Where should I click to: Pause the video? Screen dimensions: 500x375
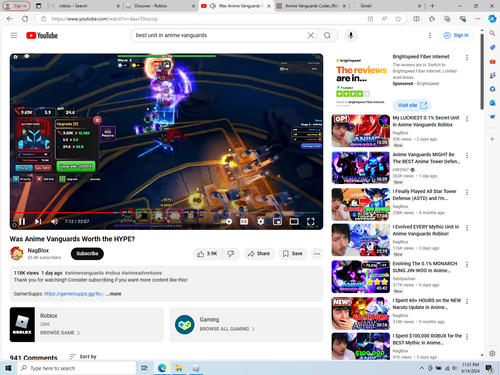pyautogui.click(x=22, y=221)
